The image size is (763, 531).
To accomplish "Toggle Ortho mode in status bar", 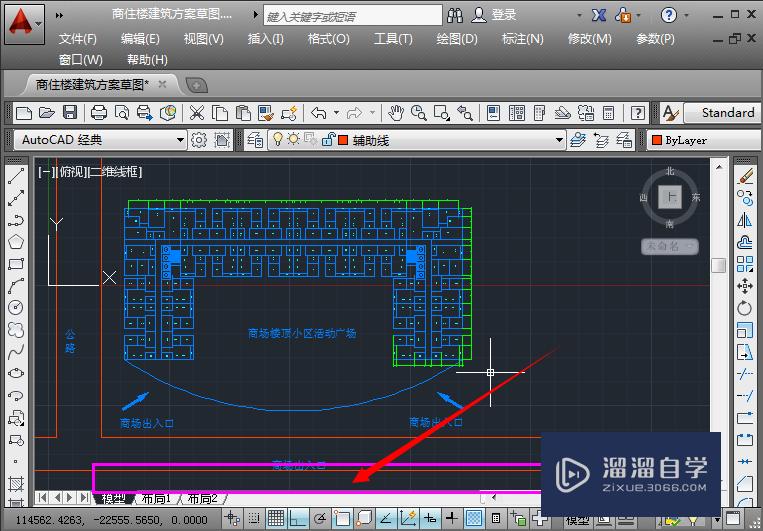I will 297,518.
